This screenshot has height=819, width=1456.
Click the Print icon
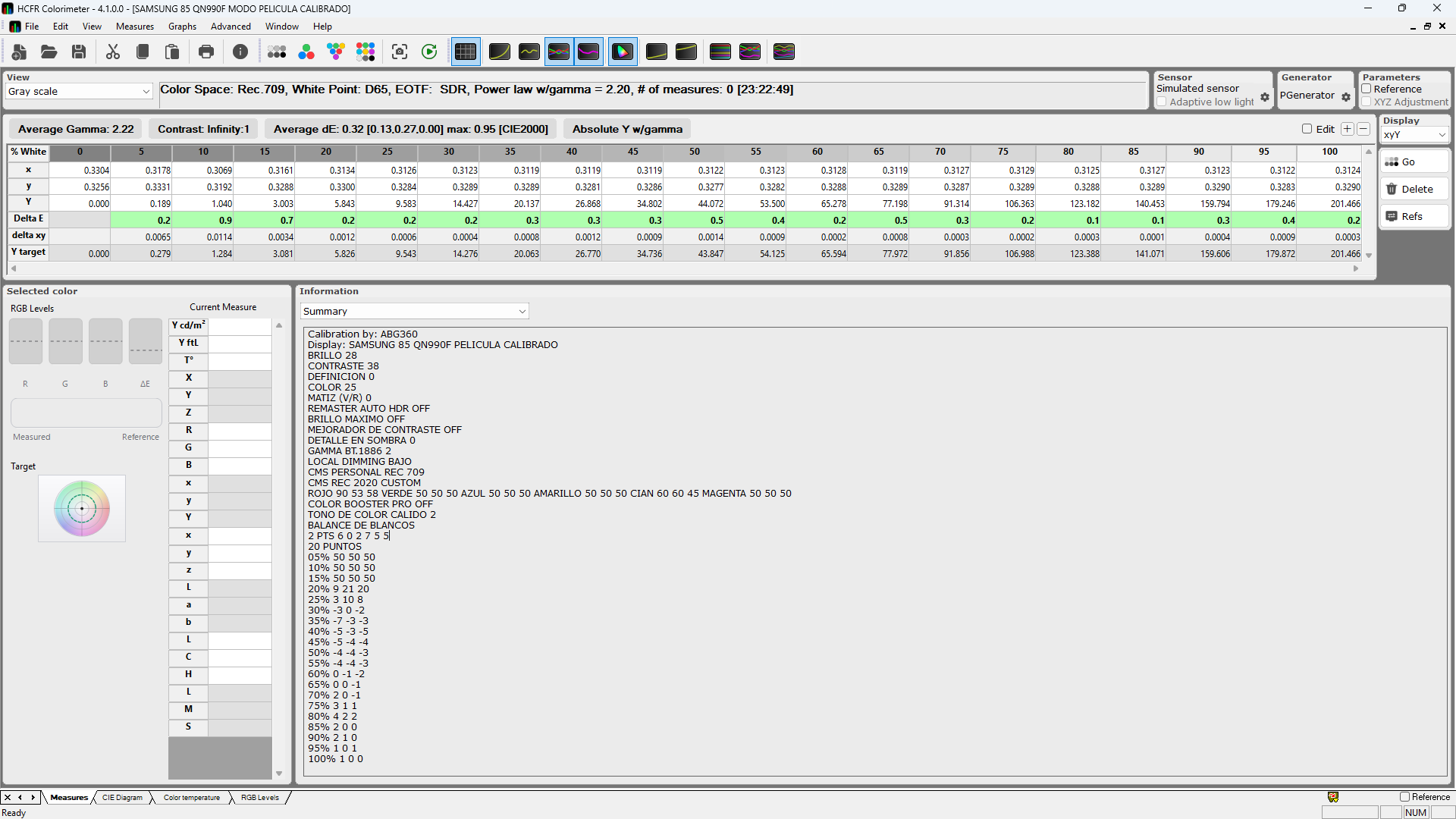point(206,52)
